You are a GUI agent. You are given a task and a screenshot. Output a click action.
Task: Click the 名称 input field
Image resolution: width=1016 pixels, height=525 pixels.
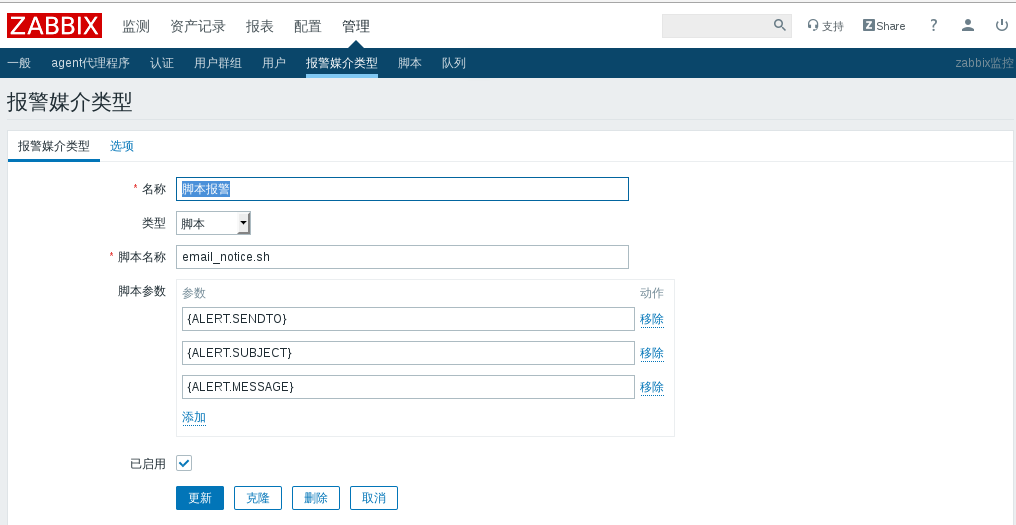click(402, 189)
